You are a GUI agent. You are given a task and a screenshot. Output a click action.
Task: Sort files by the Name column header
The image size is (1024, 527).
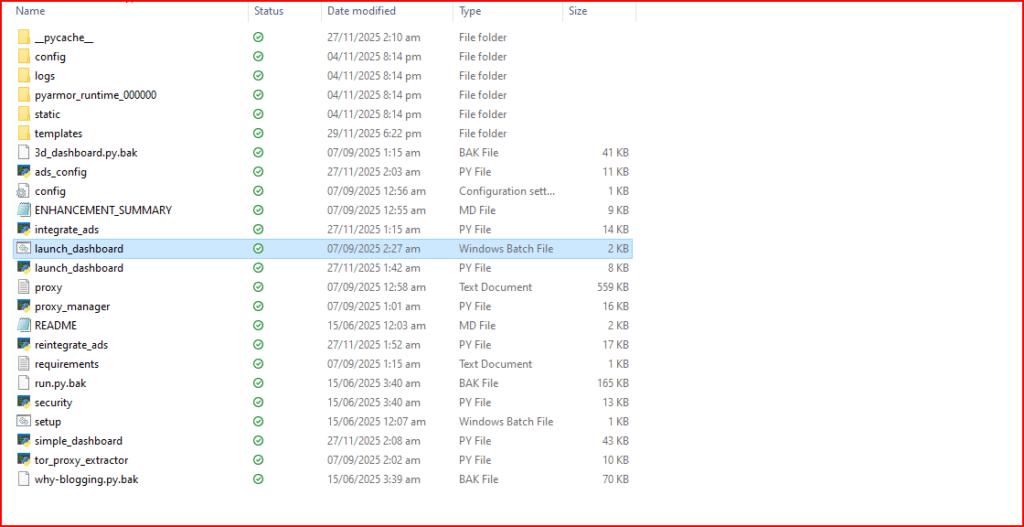tap(30, 11)
